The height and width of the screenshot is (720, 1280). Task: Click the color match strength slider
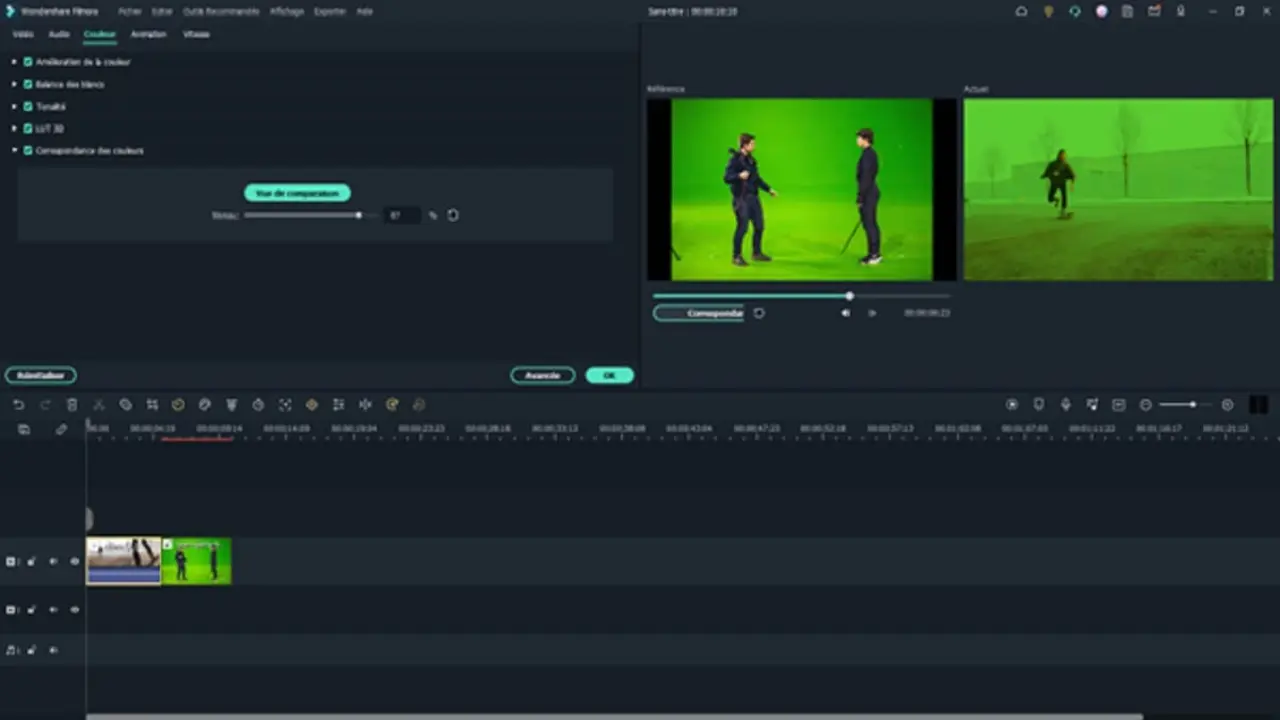coord(310,215)
